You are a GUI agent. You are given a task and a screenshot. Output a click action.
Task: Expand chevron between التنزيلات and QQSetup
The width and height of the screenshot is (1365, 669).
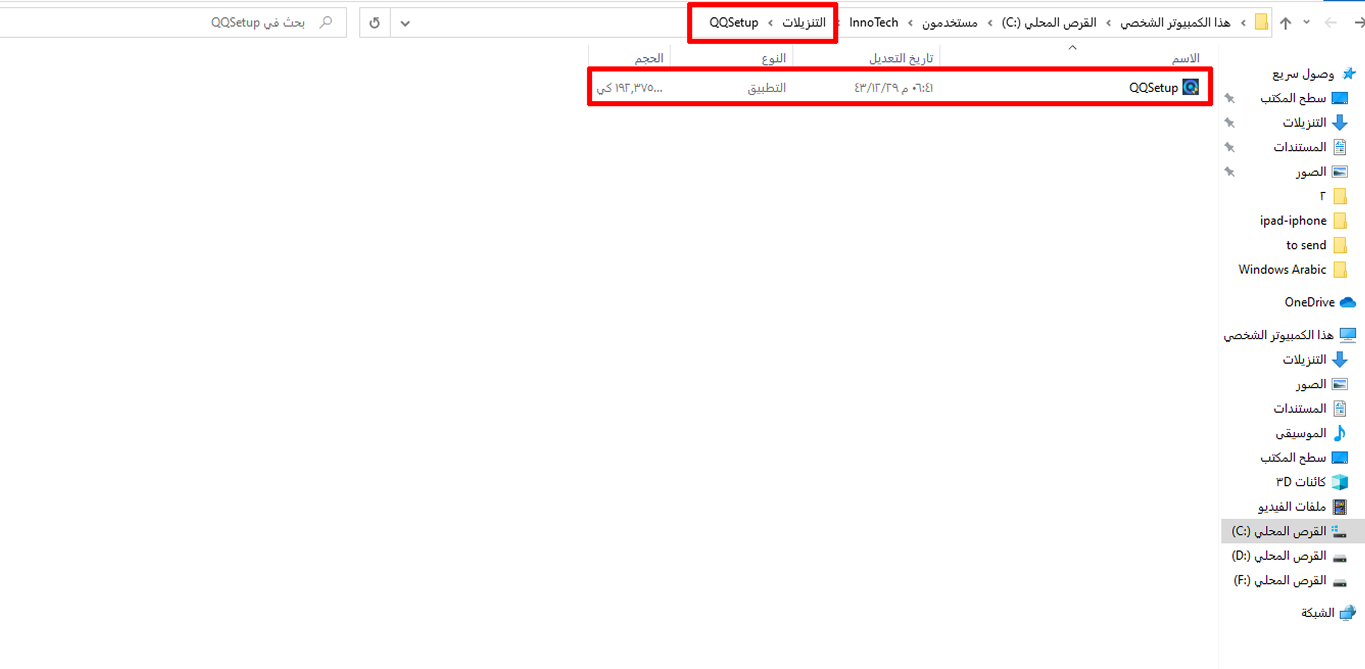tap(770, 22)
